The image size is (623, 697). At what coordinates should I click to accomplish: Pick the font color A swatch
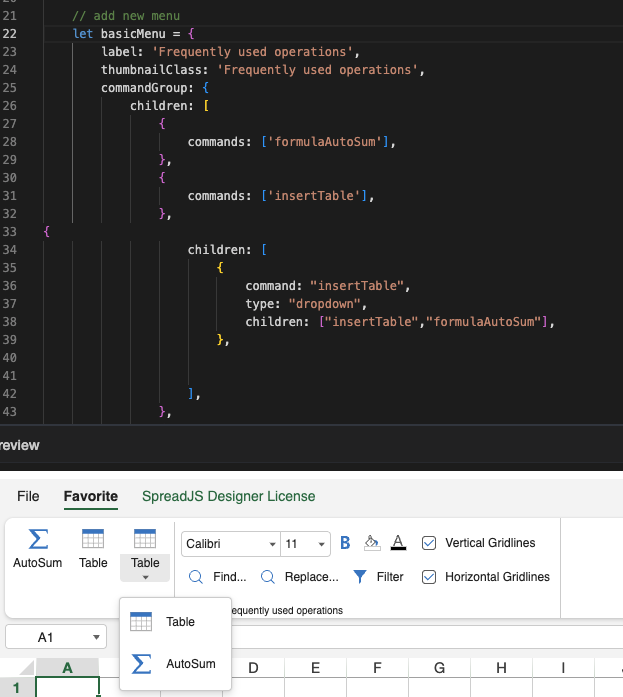[x=398, y=543]
